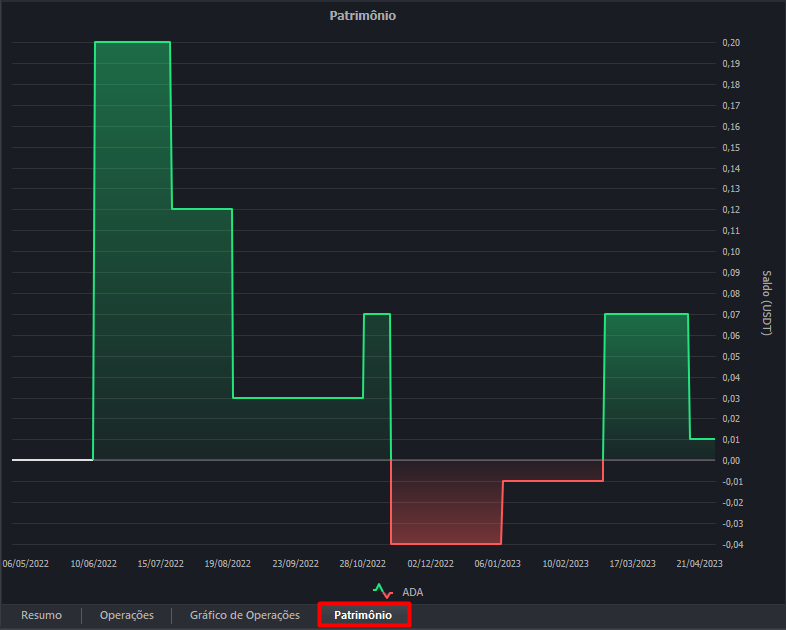Click the 15/07/2022 date axis label
This screenshot has height=630, width=786.
click(161, 564)
